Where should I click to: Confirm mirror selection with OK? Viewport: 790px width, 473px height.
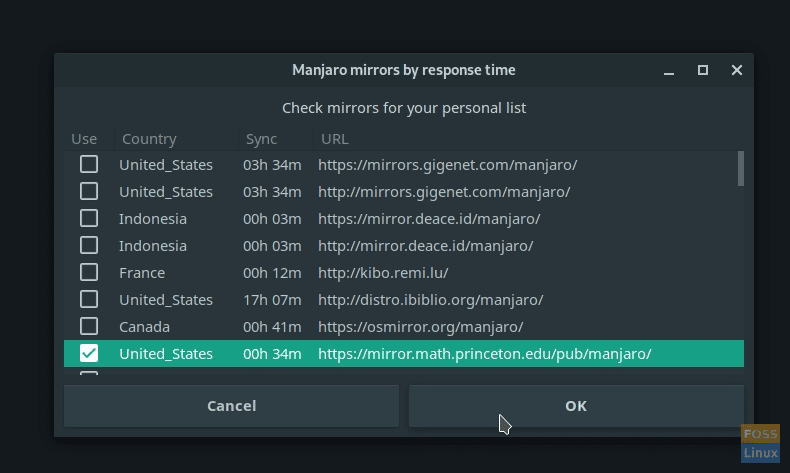(x=576, y=406)
